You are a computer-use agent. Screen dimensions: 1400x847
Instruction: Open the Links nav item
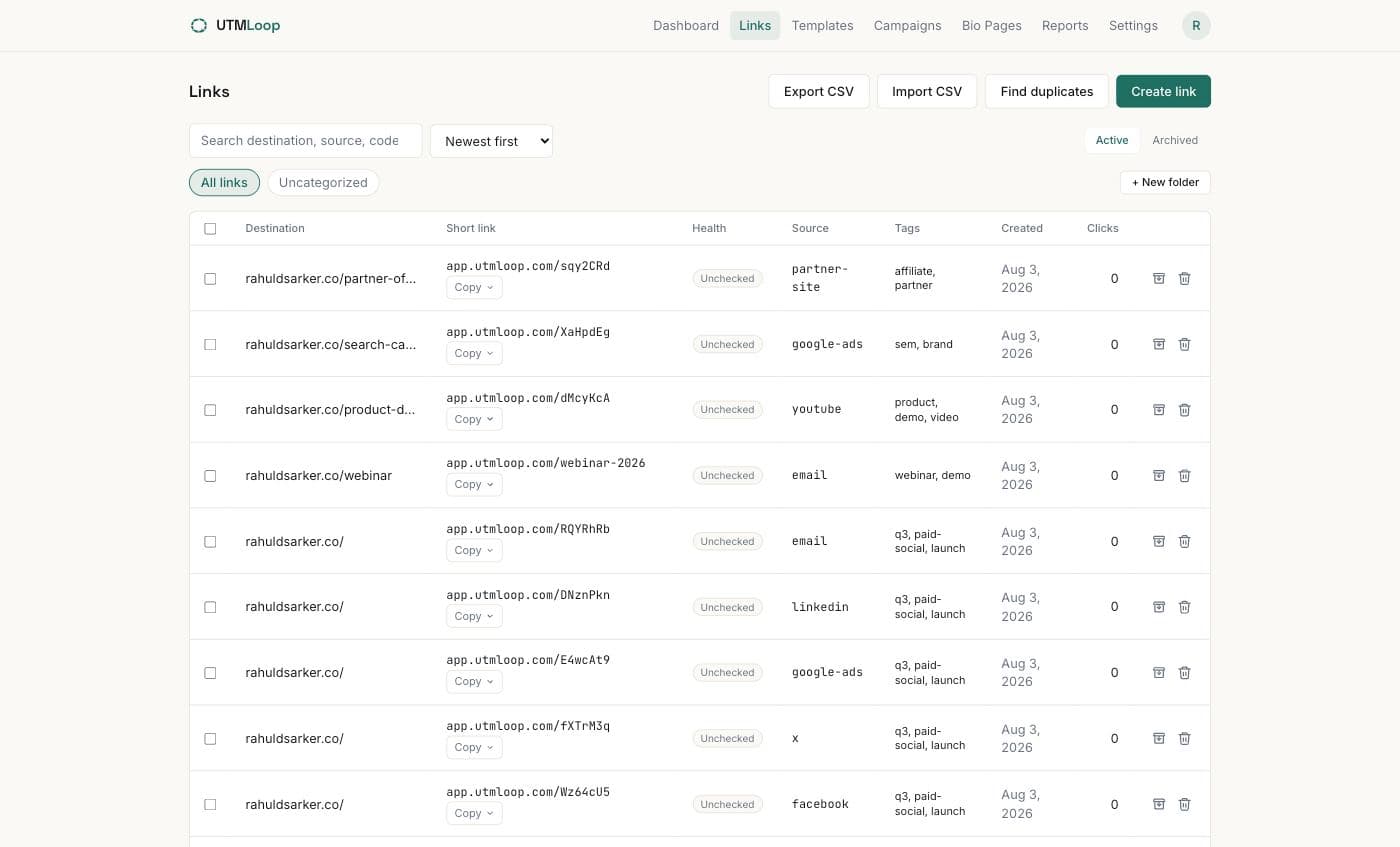(755, 25)
